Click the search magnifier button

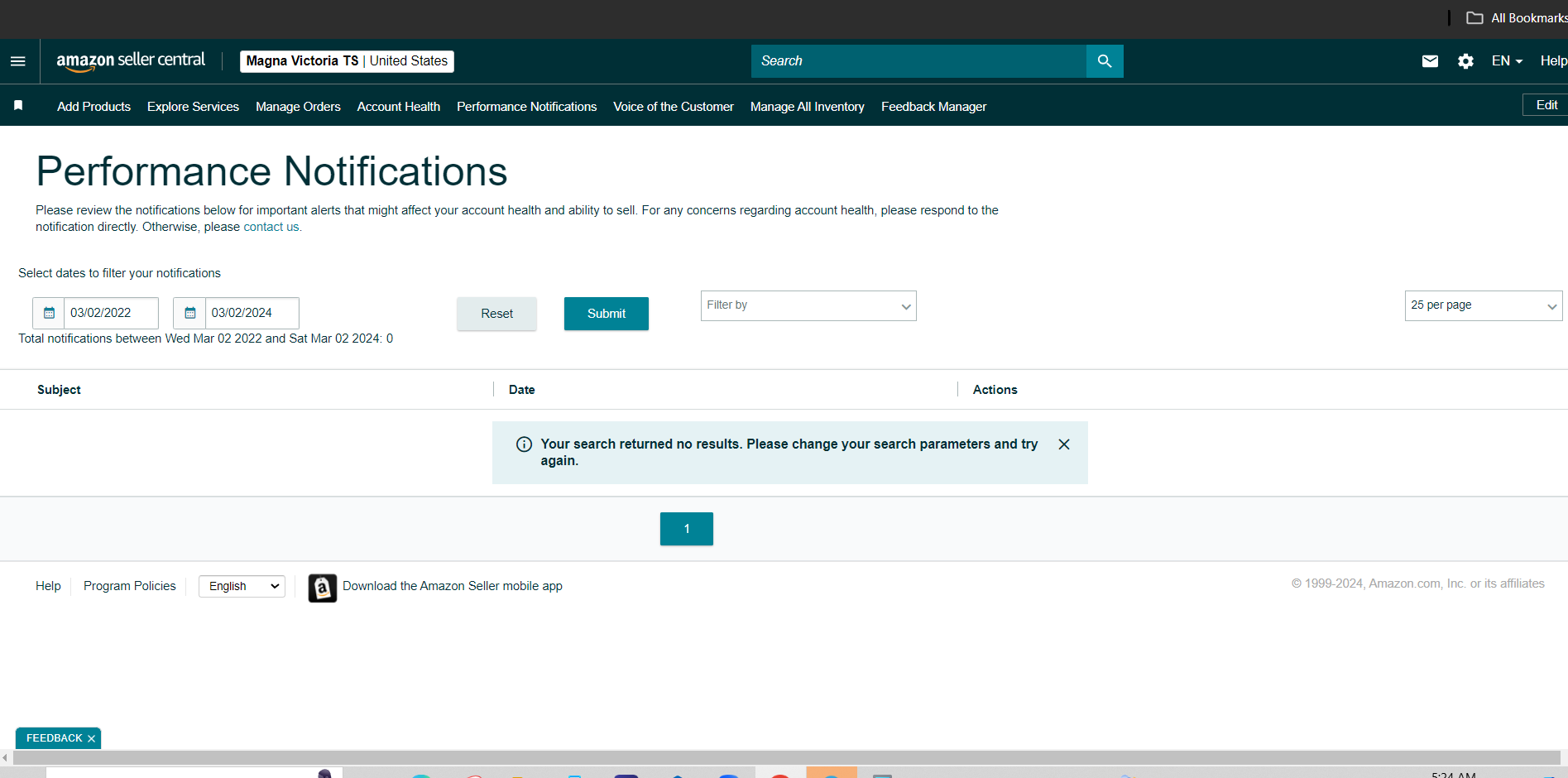(1105, 61)
